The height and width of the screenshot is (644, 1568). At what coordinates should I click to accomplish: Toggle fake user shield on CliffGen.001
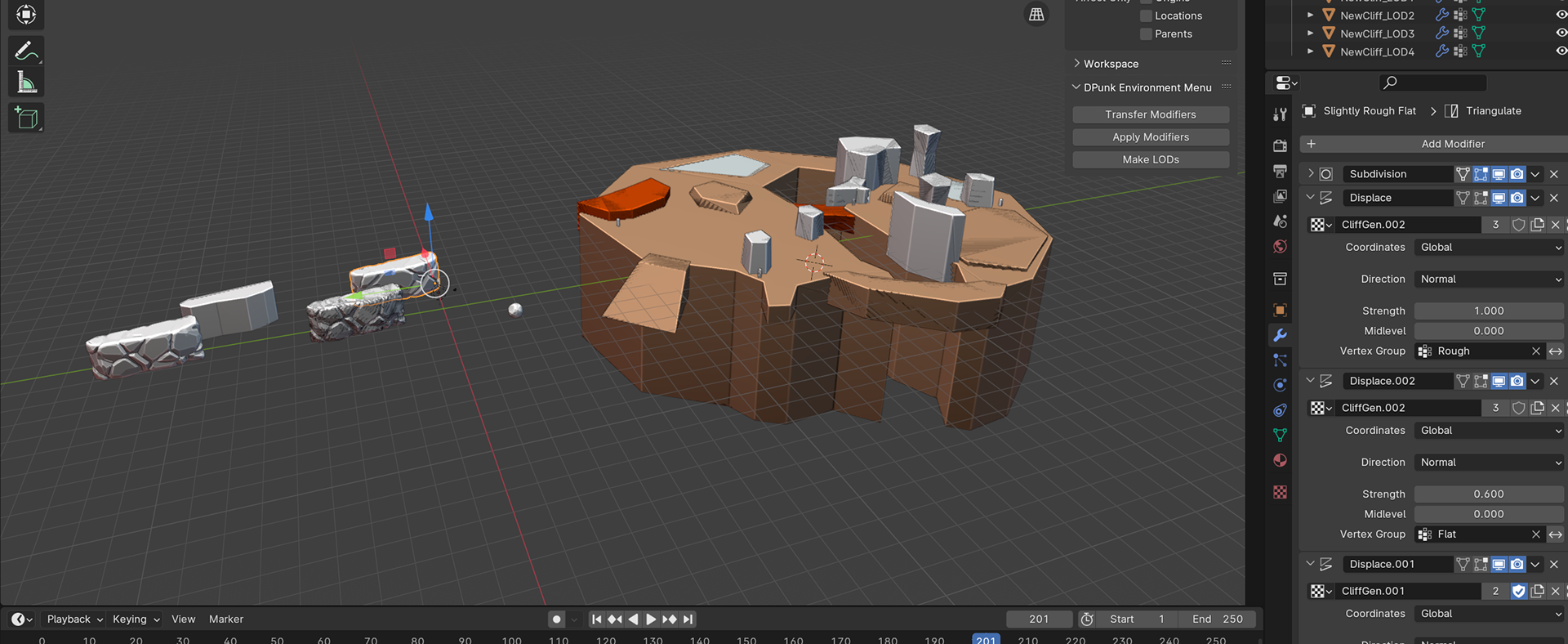[x=1519, y=591]
